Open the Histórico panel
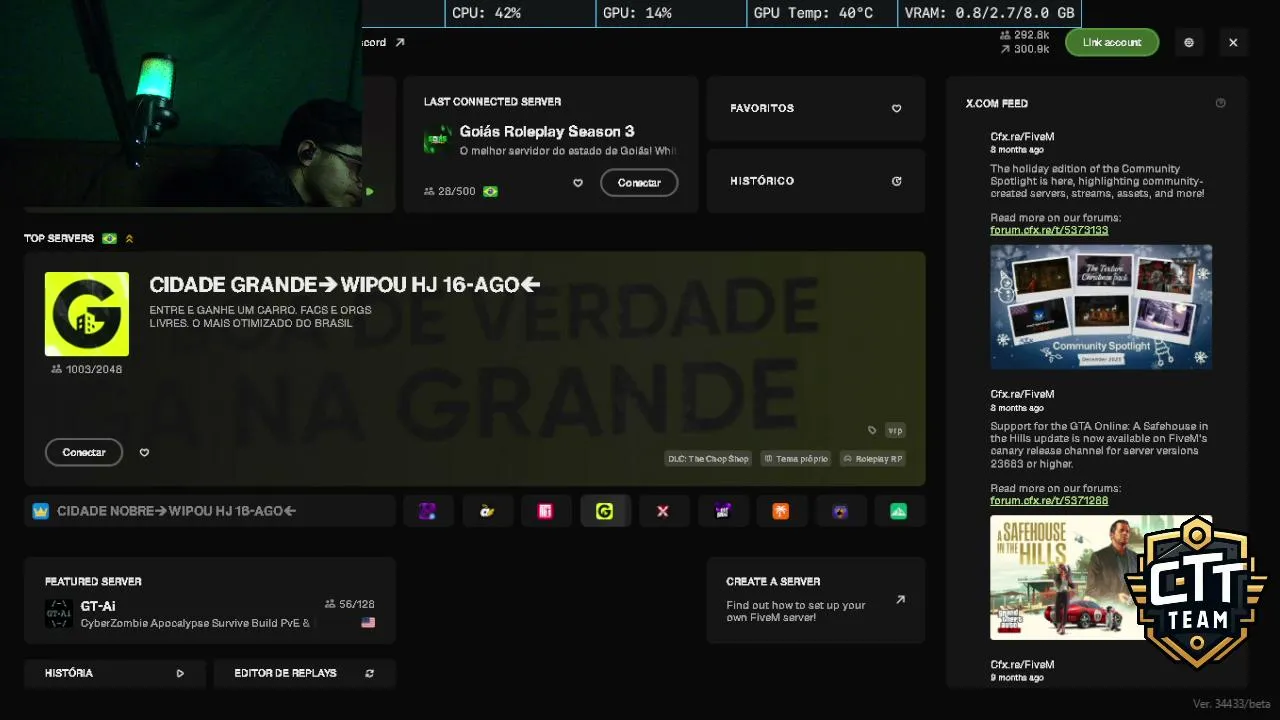The height and width of the screenshot is (720, 1280). pyautogui.click(x=816, y=181)
